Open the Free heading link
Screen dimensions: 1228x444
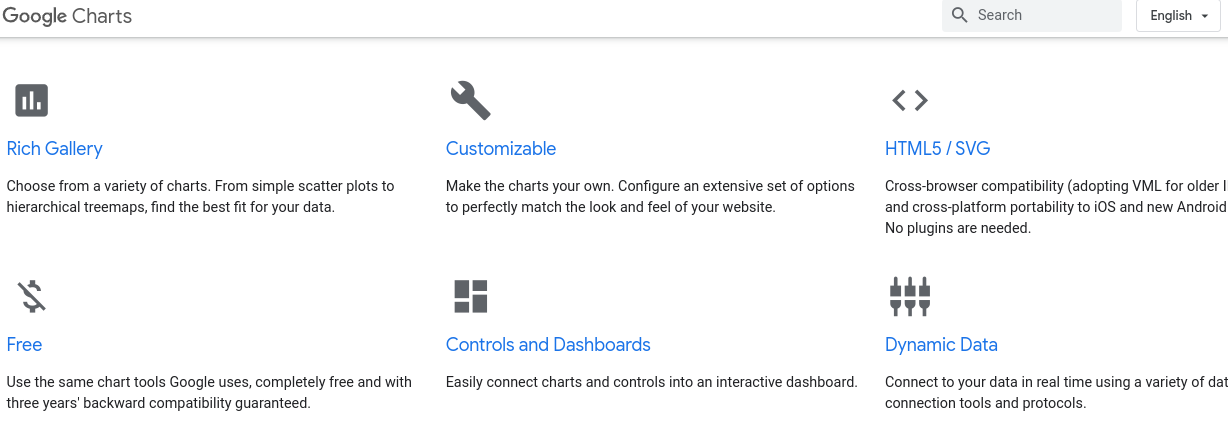pyautogui.click(x=24, y=345)
